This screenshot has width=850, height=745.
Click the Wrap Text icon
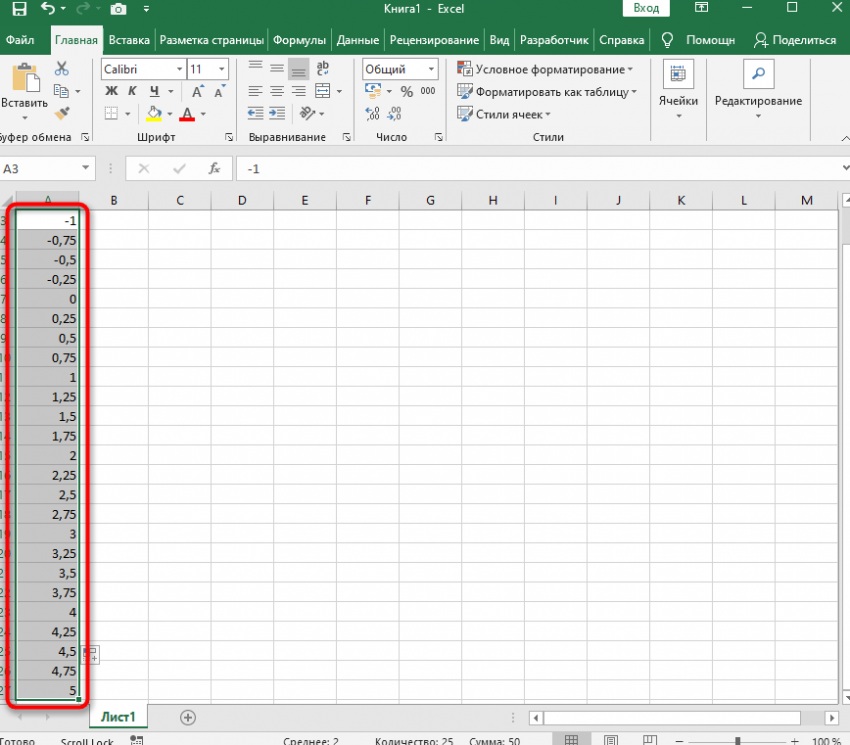click(x=322, y=69)
